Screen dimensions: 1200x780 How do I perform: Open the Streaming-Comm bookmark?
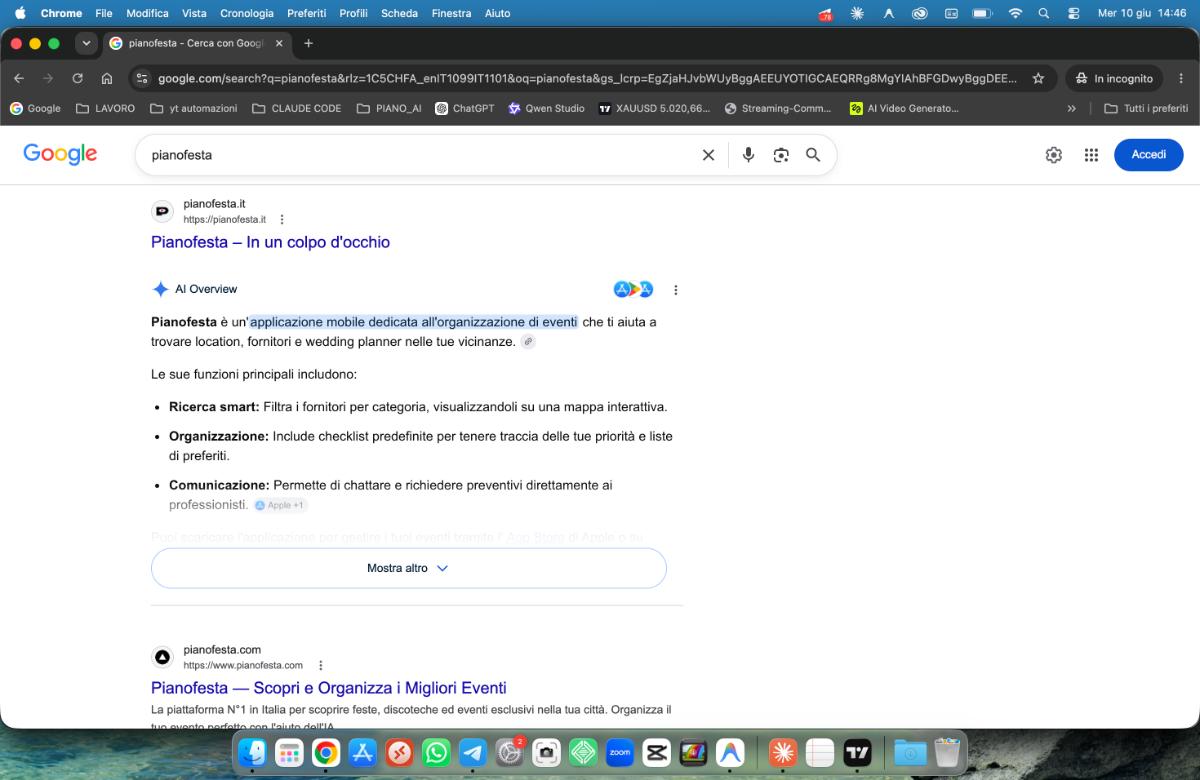pos(778,108)
